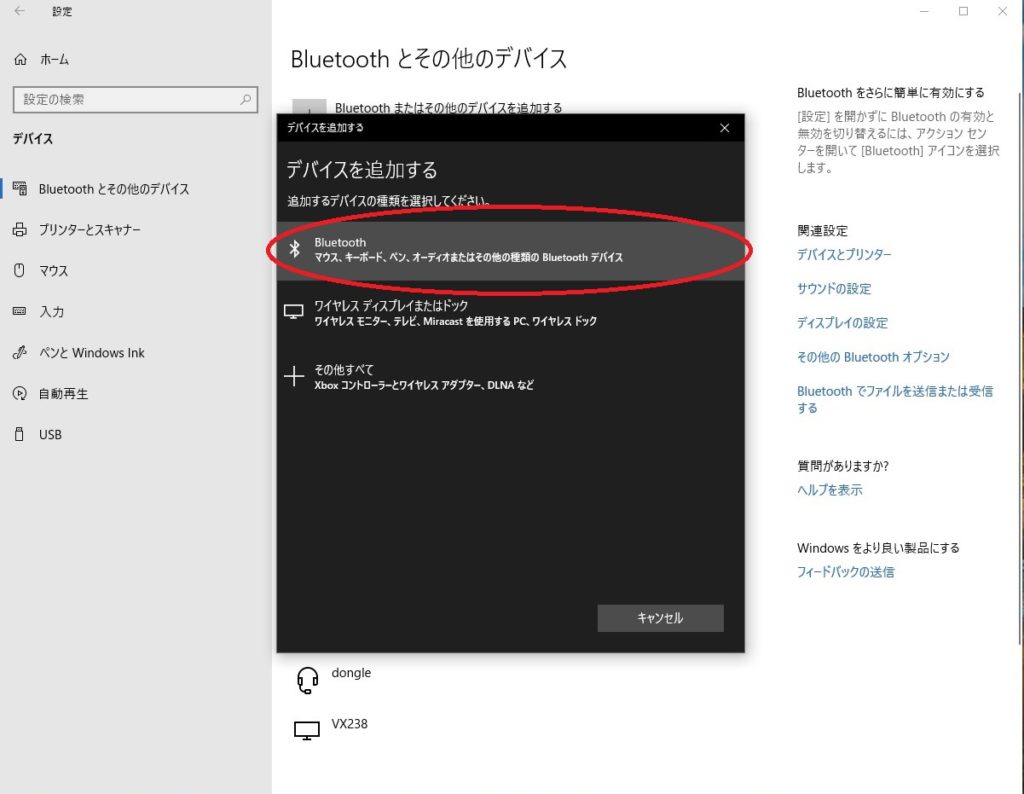Open デバイスとプリンター link

point(844,255)
